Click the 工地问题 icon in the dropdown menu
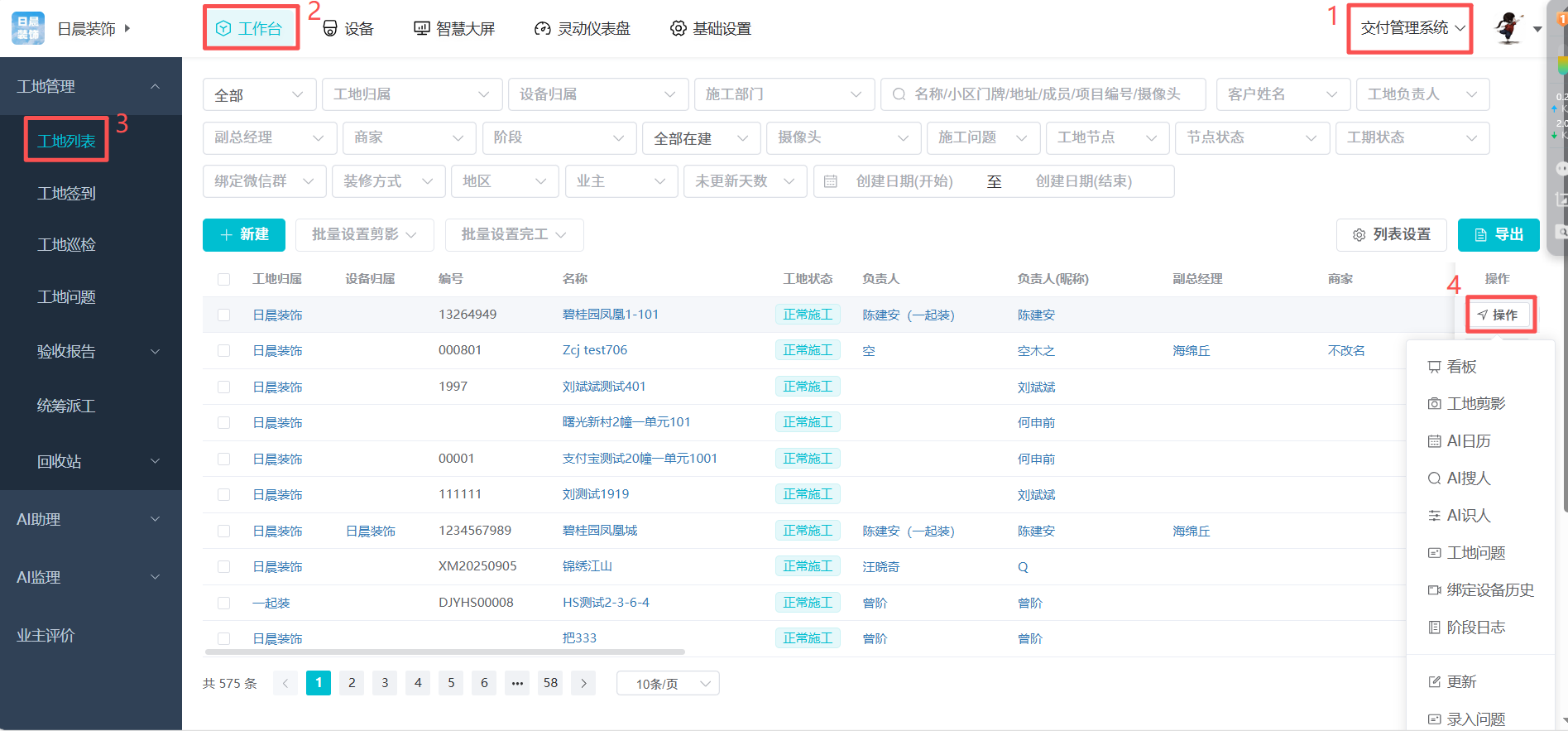This screenshot has height=731, width=1568. click(1434, 553)
